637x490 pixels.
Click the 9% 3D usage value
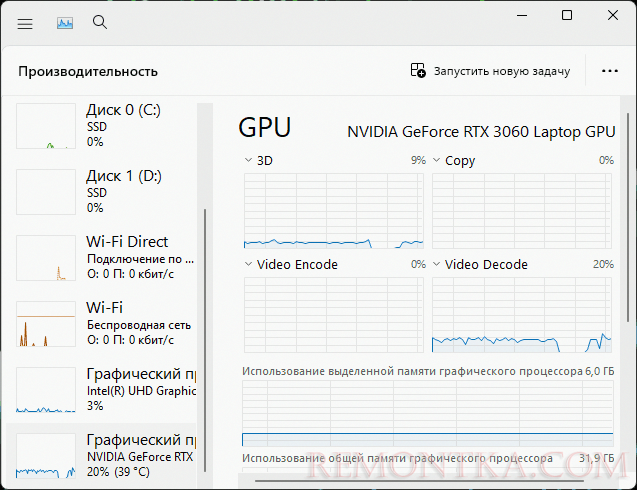[418, 160]
